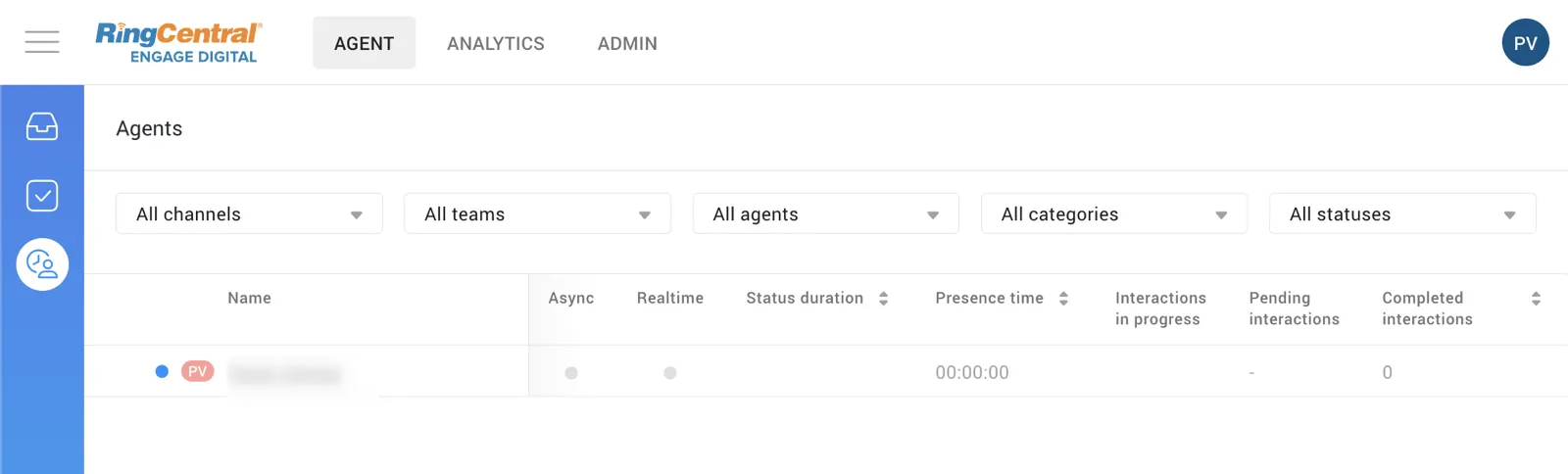
Task: Open the Tasks checkmark sidebar icon
Action: click(42, 196)
